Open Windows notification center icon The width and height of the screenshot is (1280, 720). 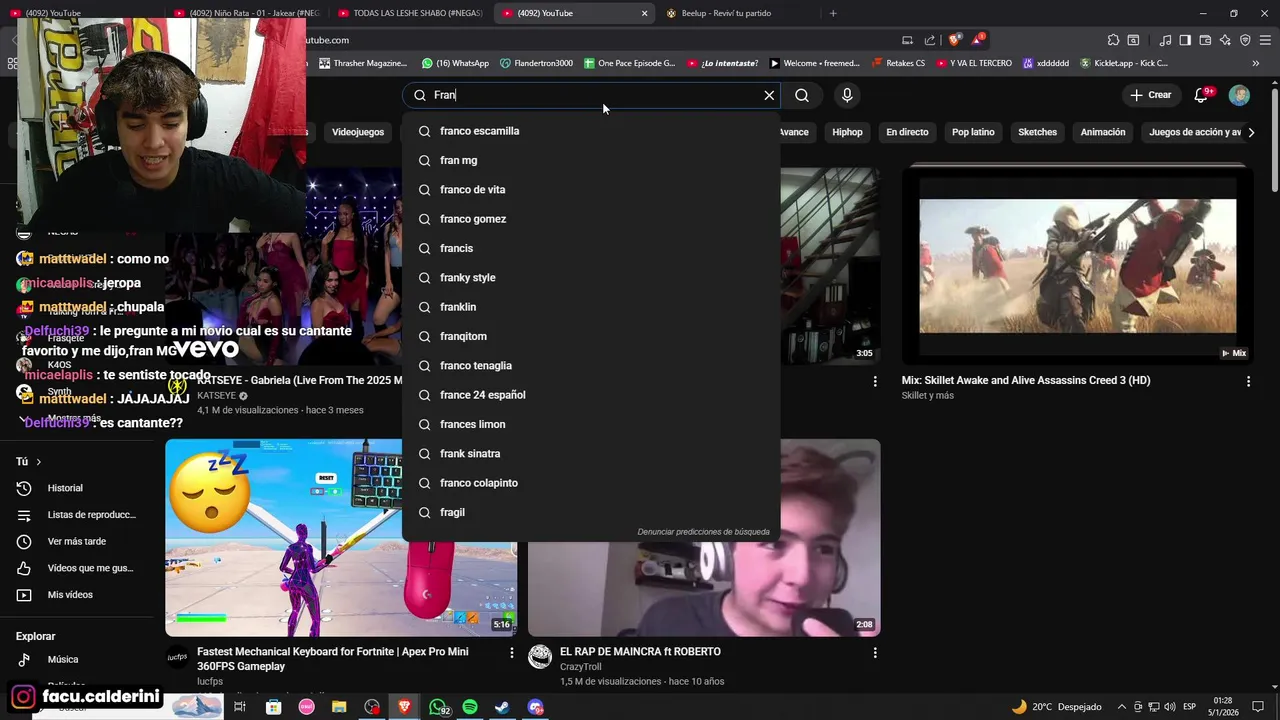(1258, 707)
